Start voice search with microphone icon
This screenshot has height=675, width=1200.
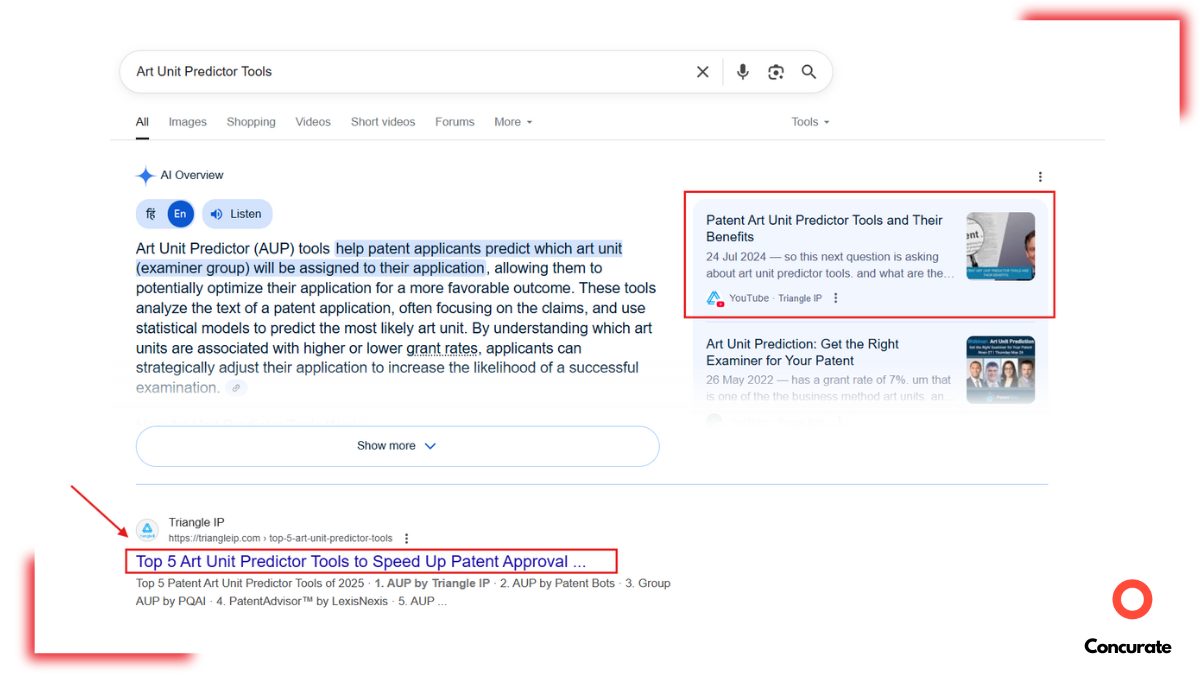(742, 72)
